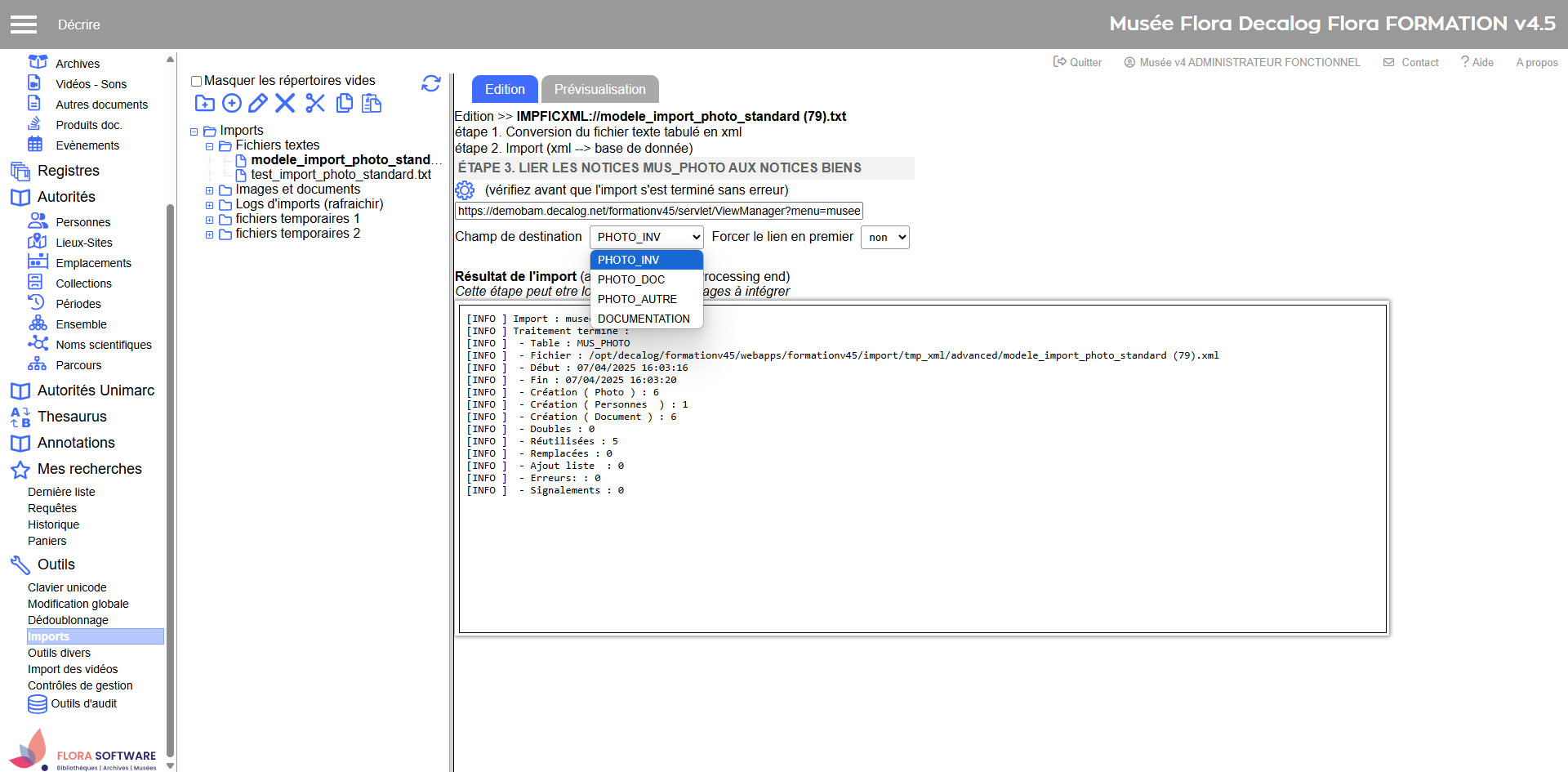
Task: Click the circled plus add icon
Action: (x=232, y=103)
